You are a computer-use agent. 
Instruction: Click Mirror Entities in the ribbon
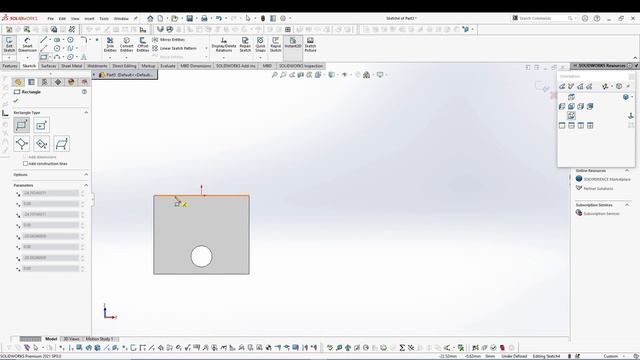pyautogui.click(x=168, y=40)
